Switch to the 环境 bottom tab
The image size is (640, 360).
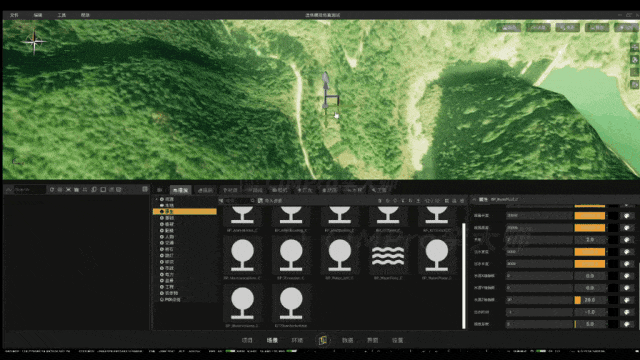297,340
